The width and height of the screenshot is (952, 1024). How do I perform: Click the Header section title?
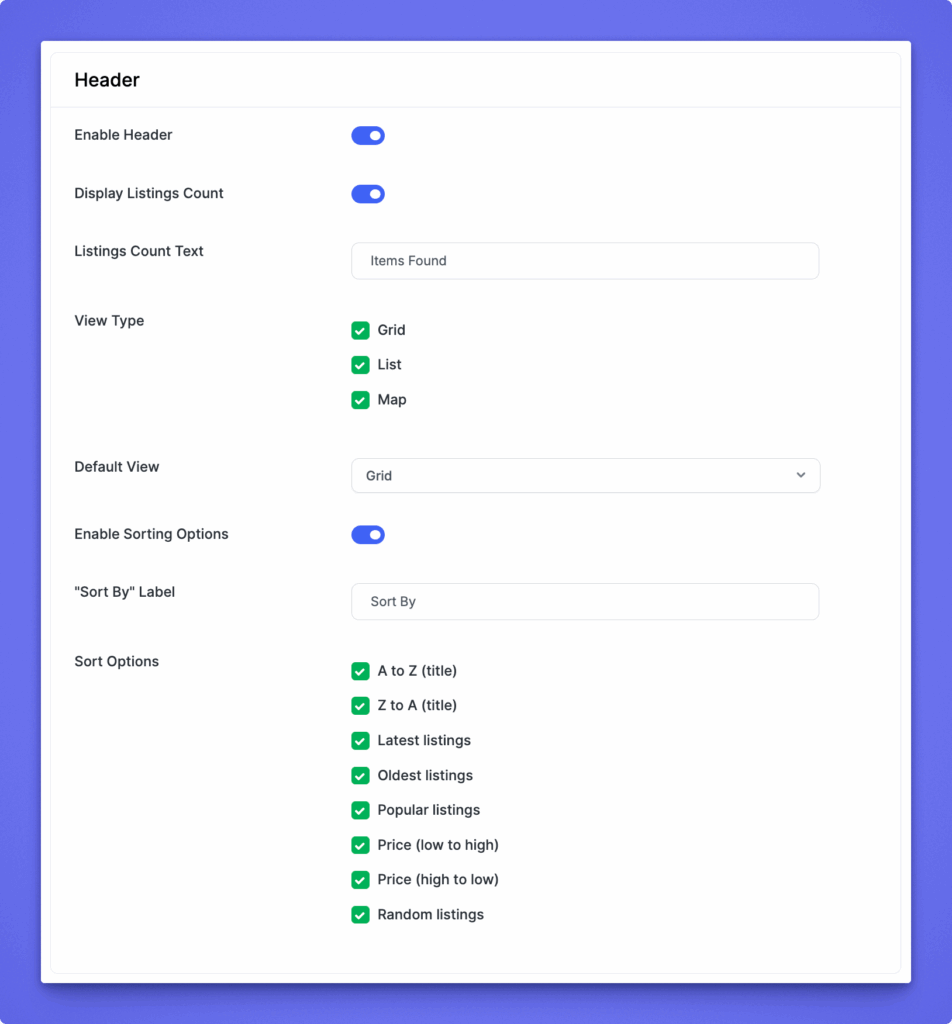[107, 80]
